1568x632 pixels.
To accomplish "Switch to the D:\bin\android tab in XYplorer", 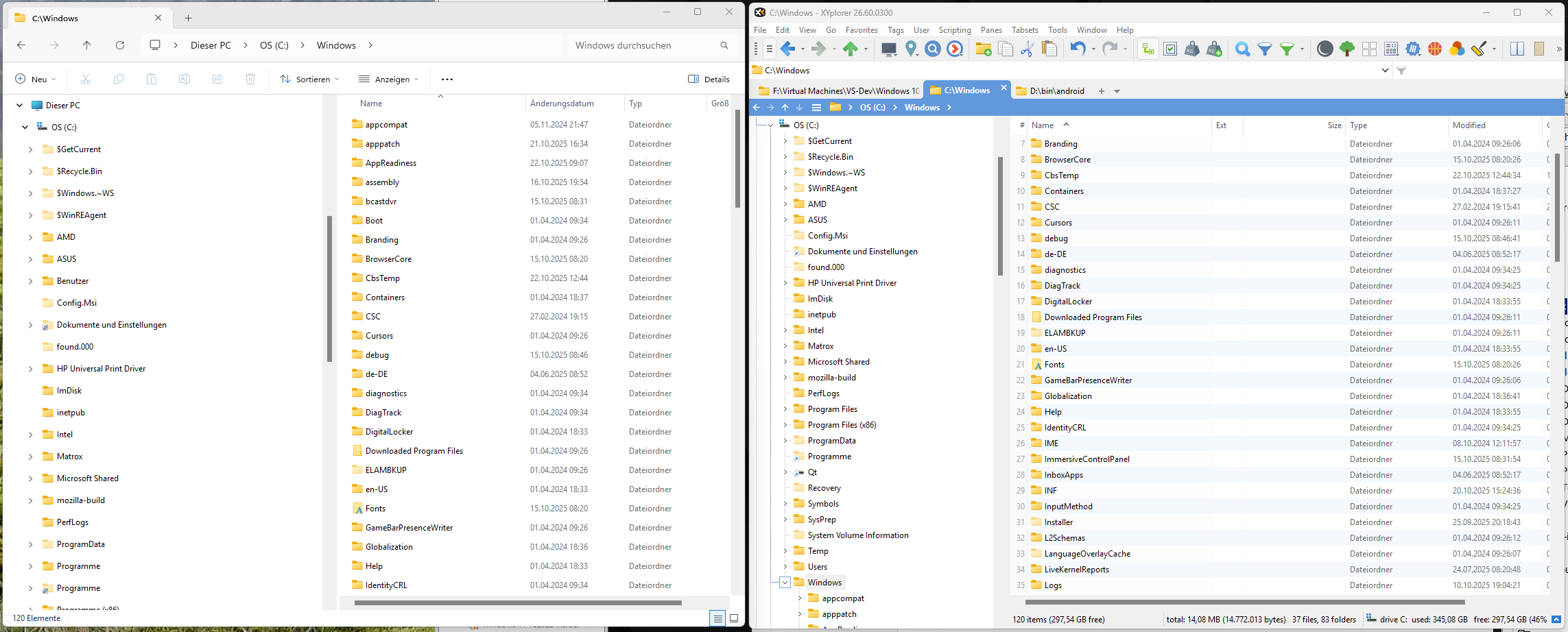I will tap(1051, 91).
